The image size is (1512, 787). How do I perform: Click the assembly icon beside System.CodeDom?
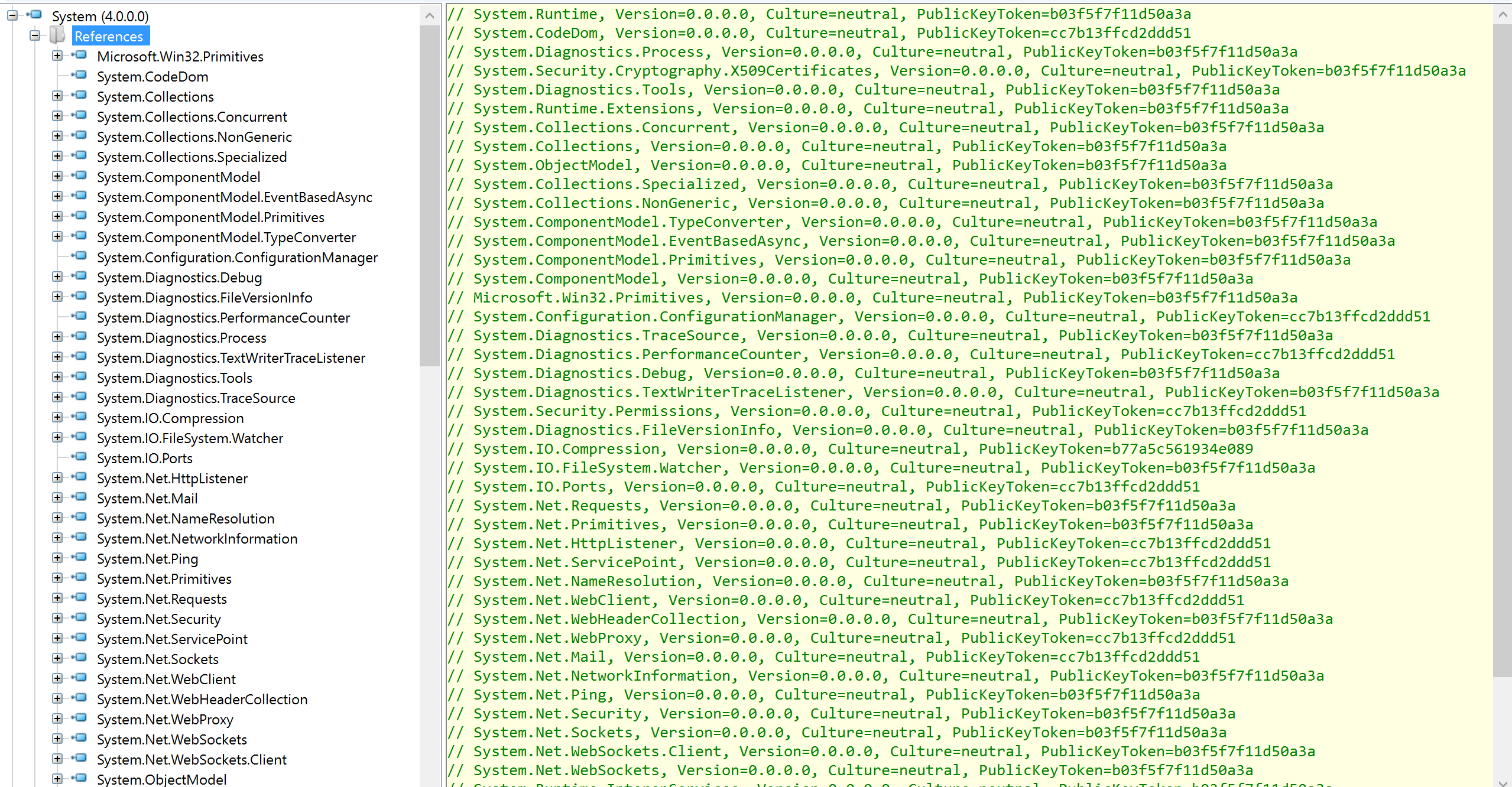[x=80, y=76]
